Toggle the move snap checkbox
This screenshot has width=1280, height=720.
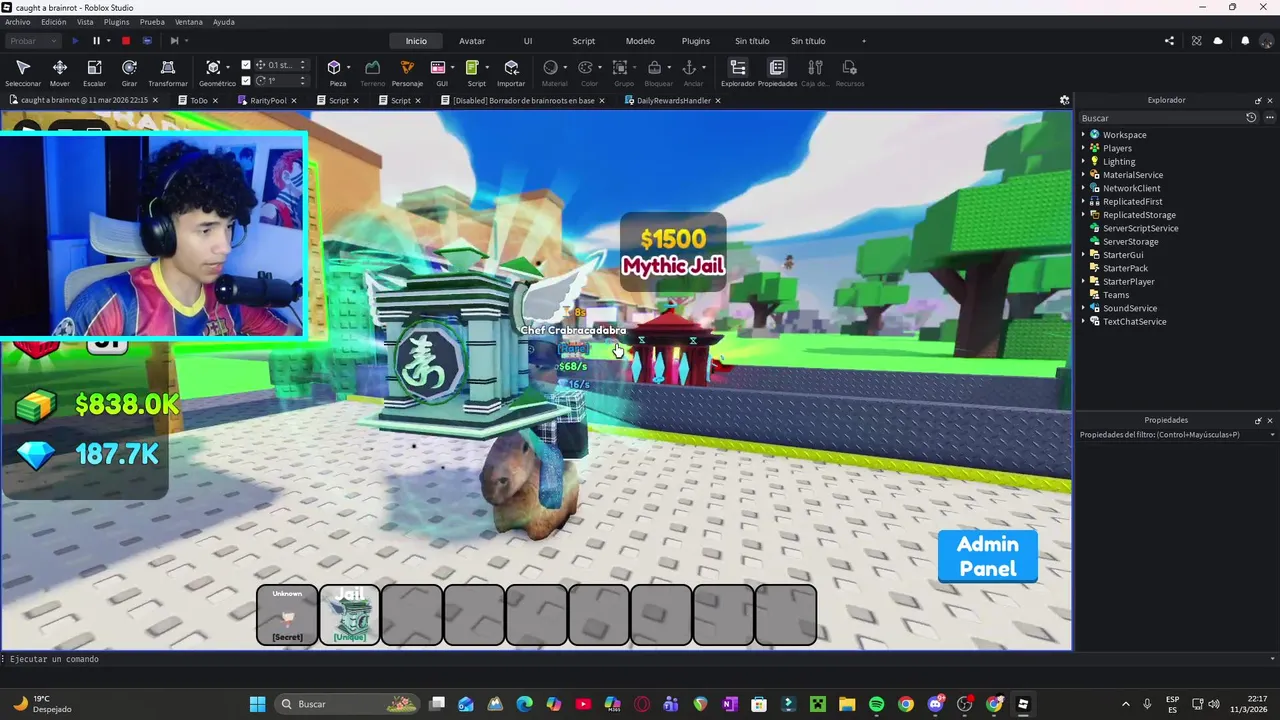246,65
